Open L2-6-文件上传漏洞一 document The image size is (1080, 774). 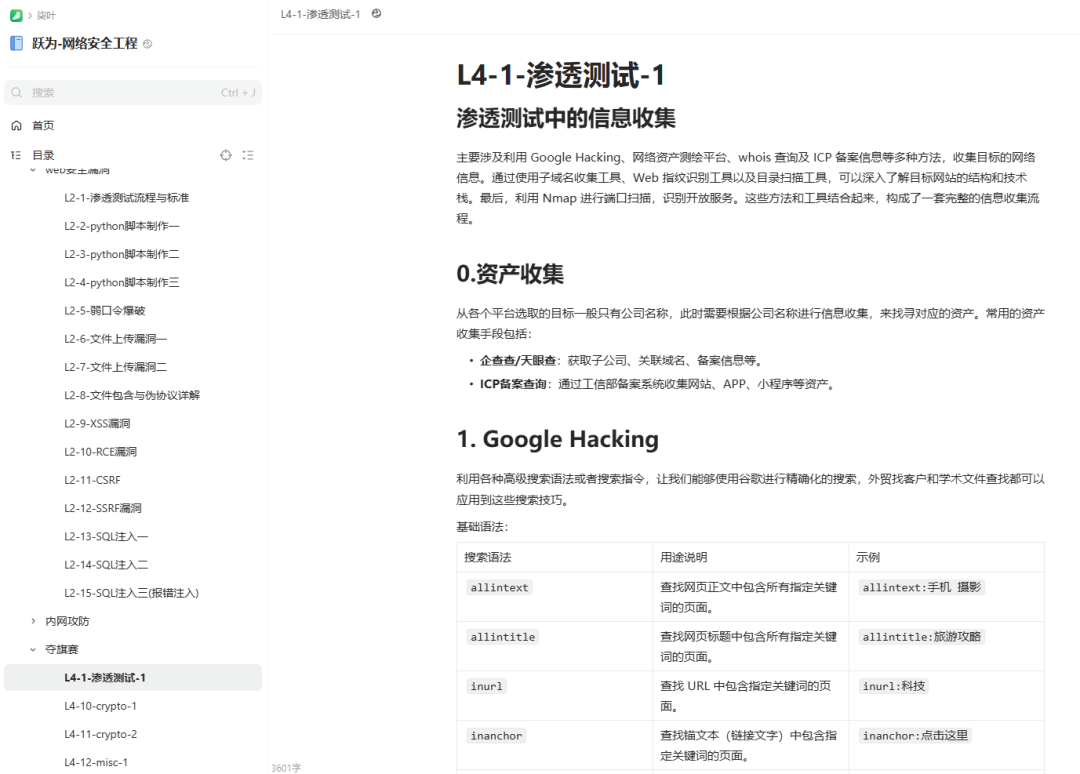(x=116, y=339)
